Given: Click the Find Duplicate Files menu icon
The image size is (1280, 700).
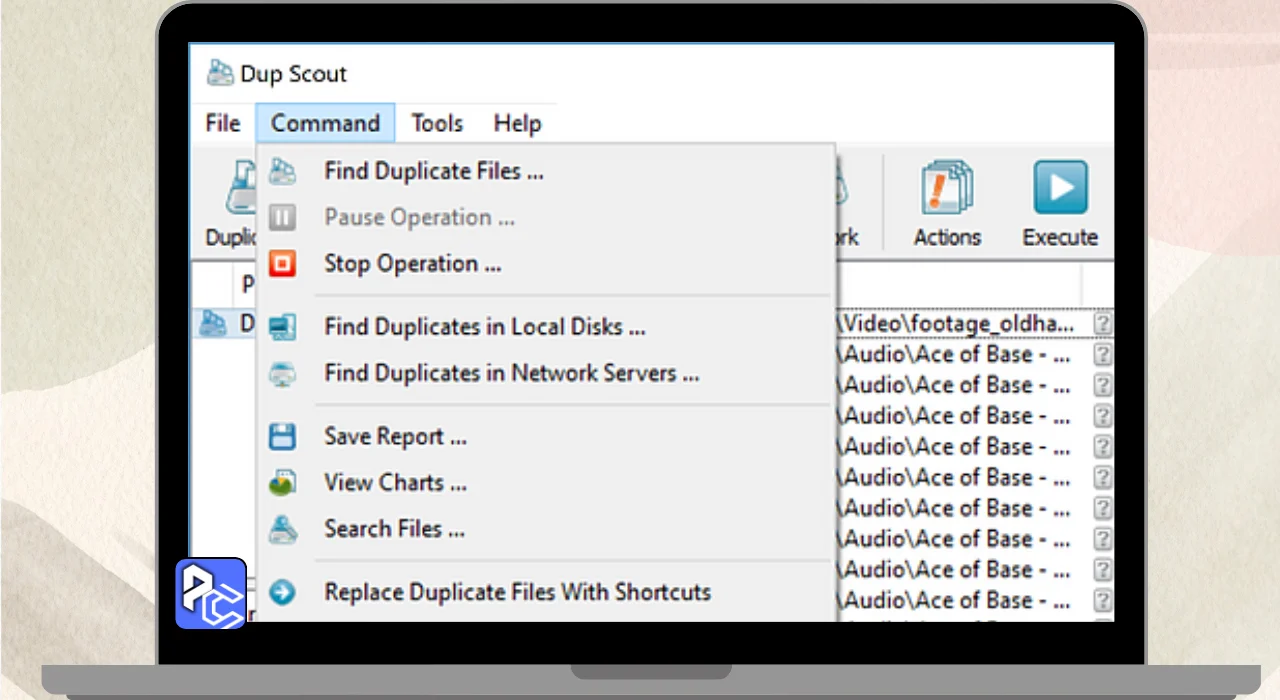Looking at the screenshot, I should click(x=283, y=171).
